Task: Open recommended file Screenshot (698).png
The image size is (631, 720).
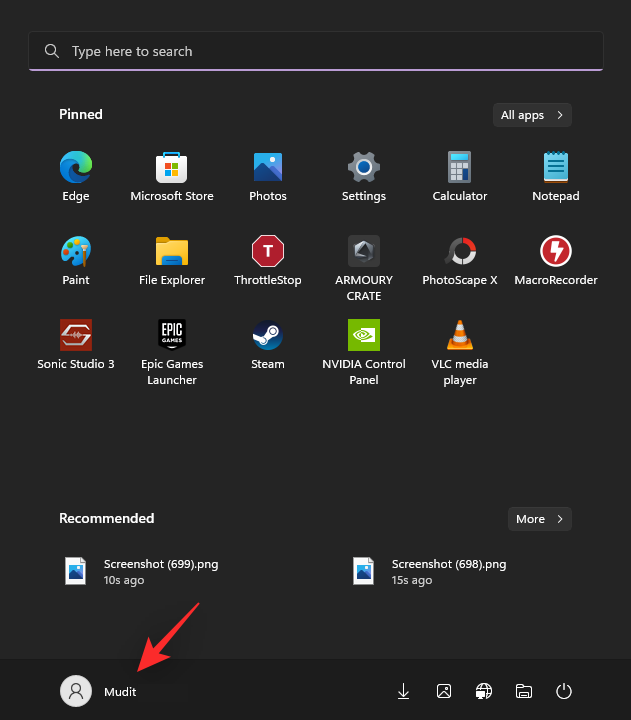Action: [430, 572]
